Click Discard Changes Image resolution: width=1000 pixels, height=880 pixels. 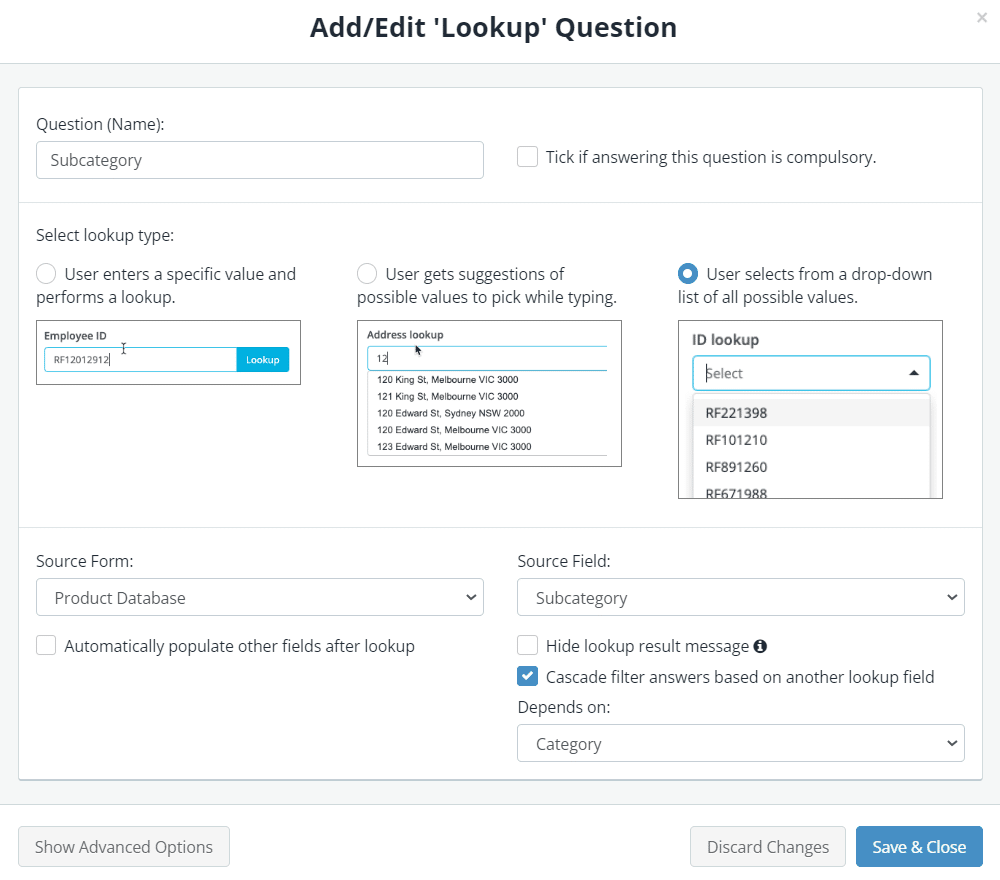tap(767, 846)
